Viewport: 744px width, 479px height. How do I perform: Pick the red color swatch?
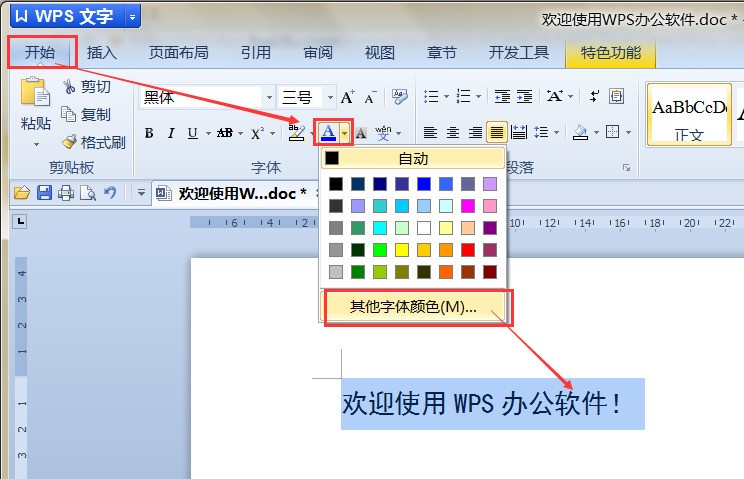(x=468, y=250)
